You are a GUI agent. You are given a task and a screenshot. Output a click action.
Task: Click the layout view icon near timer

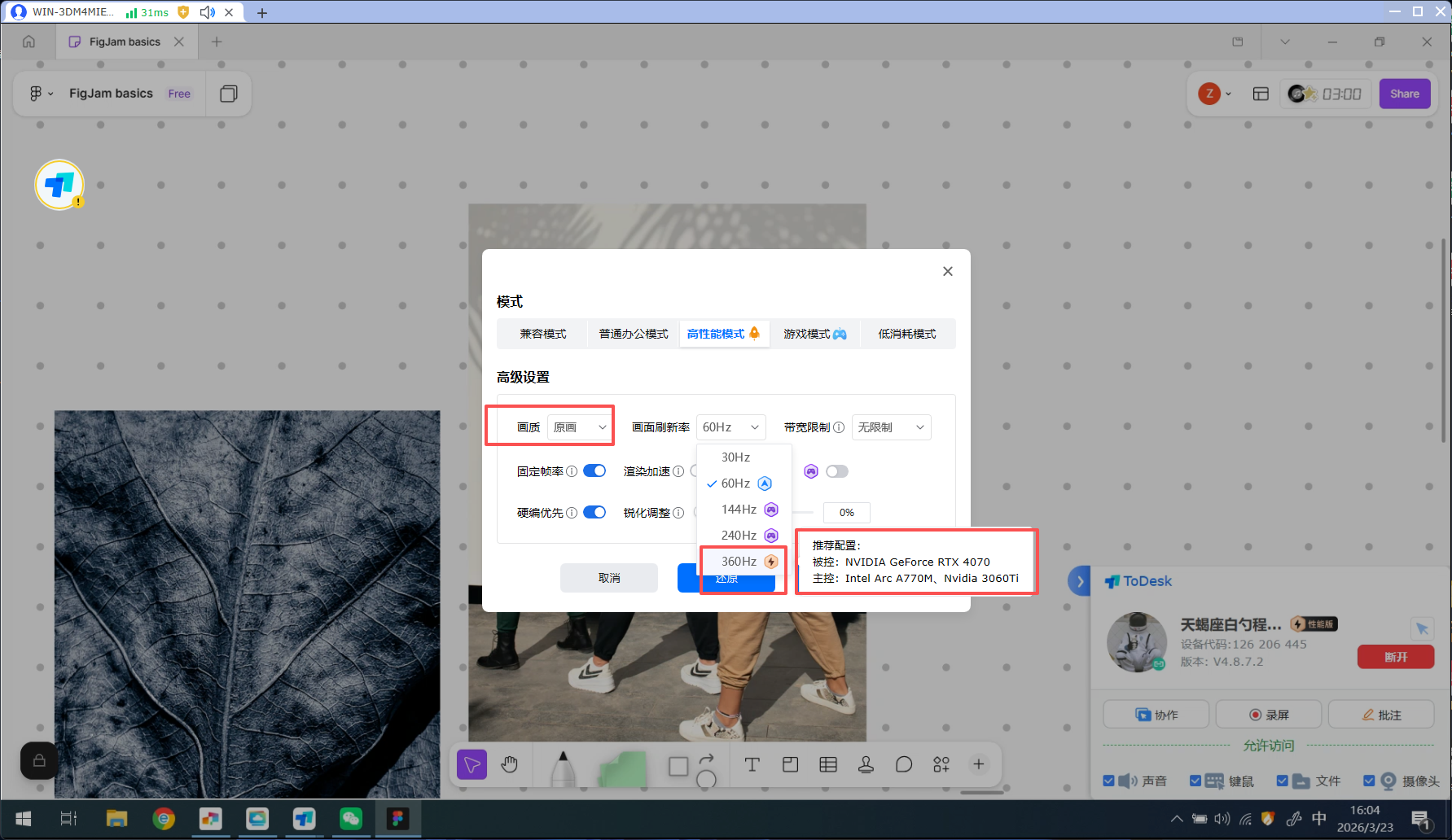coord(1261,94)
